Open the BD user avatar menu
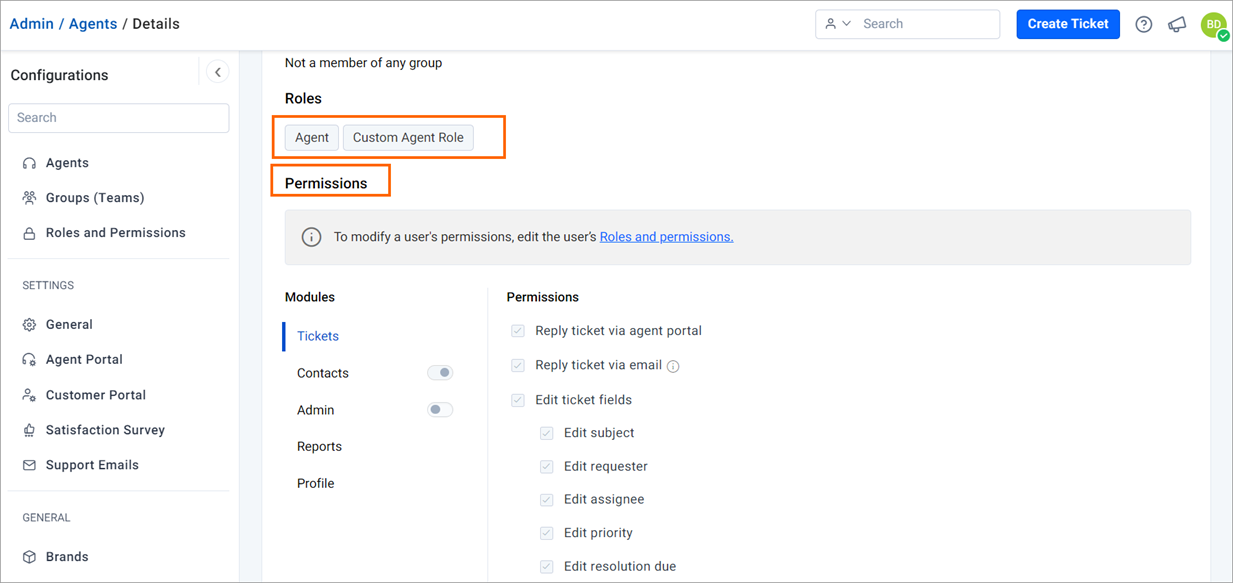This screenshot has width=1233, height=583. (x=1214, y=25)
